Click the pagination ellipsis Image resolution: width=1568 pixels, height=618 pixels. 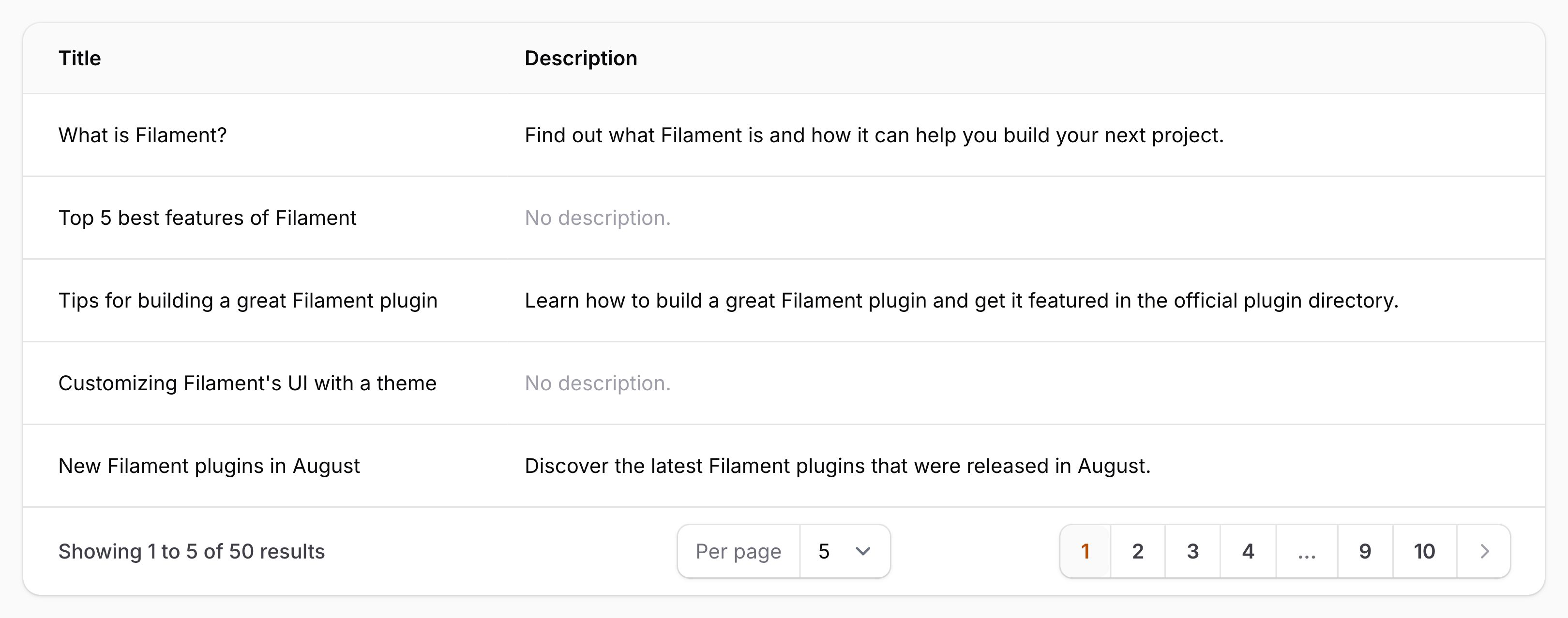click(x=1306, y=551)
